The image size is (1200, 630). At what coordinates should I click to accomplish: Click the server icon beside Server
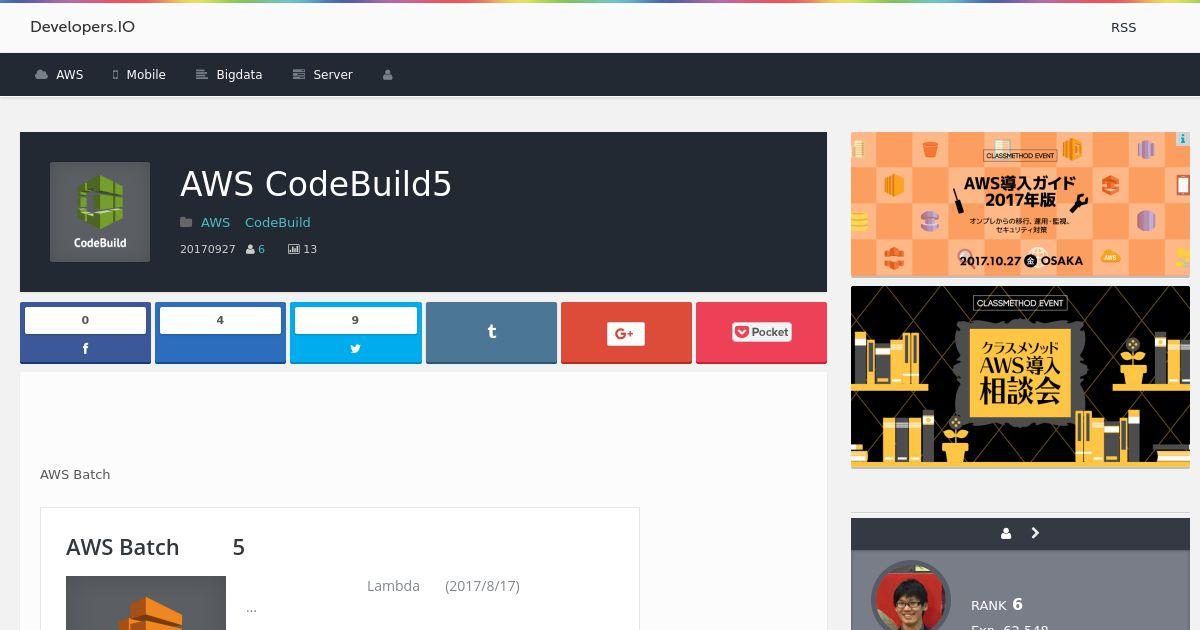298,75
